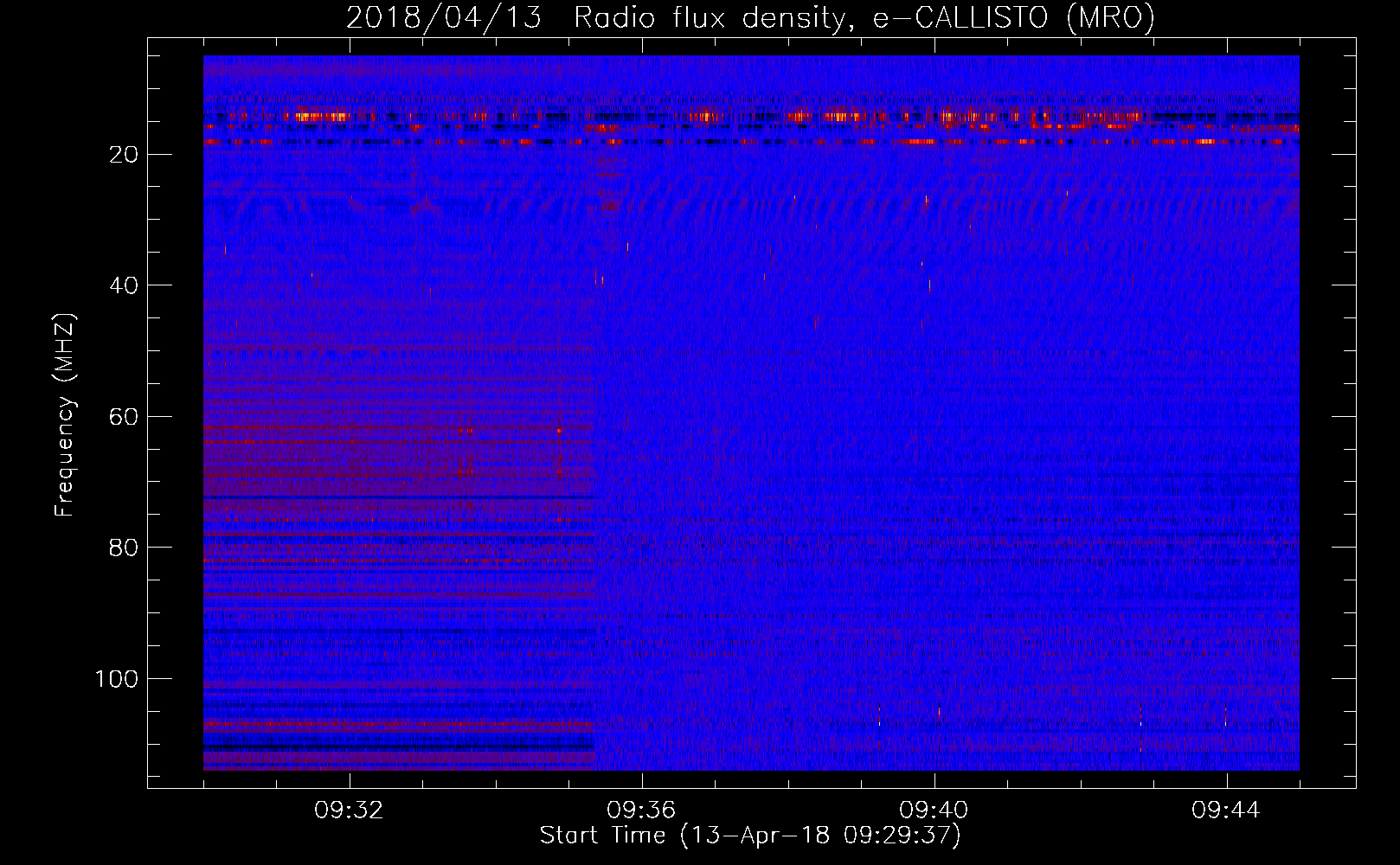Viewport: 1400px width, 865px height.
Task: Select the "Frequency (MHZ)" y-axis label
Action: pos(65,414)
